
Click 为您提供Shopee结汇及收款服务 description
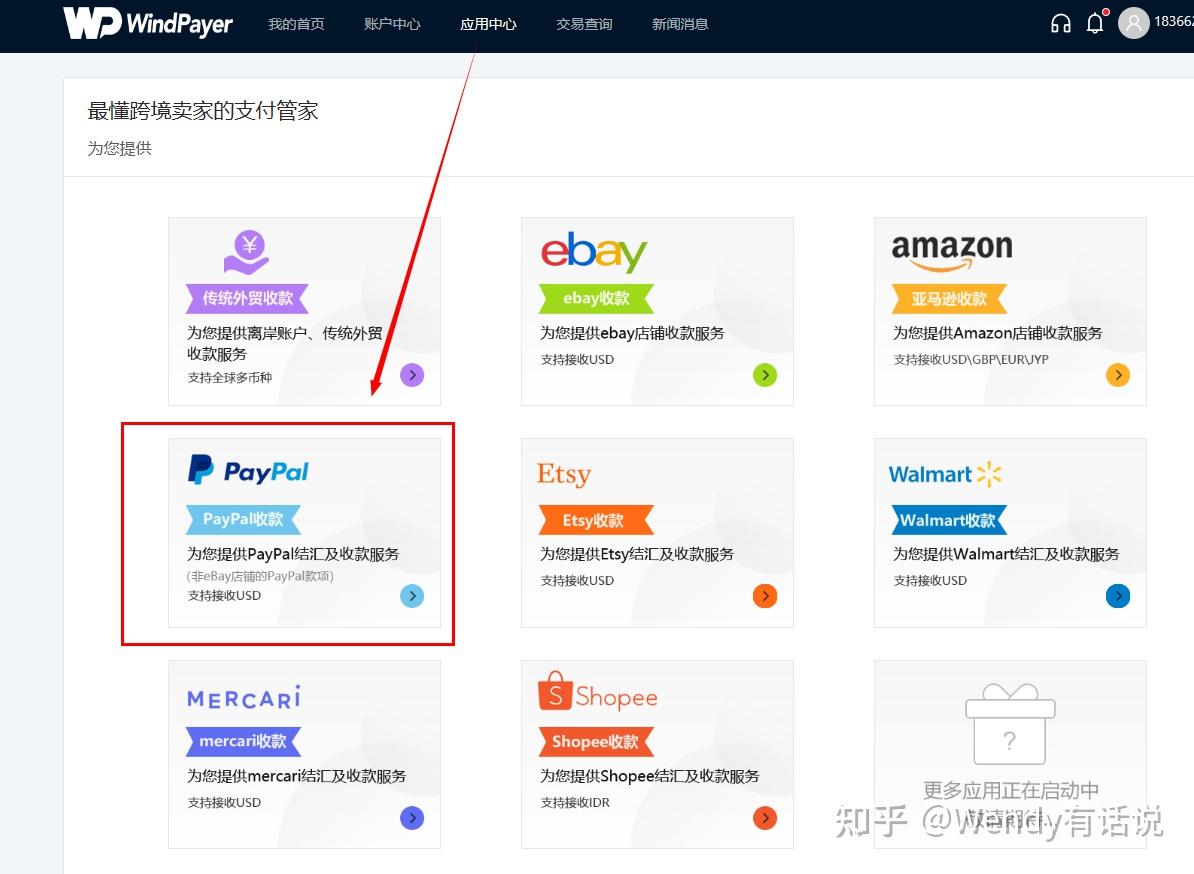coord(650,777)
